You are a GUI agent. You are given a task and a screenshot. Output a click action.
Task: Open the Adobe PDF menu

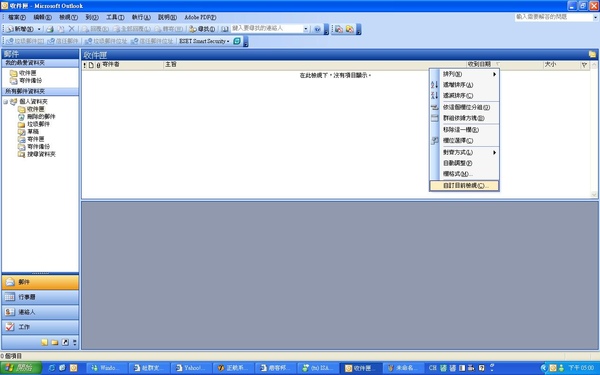pyautogui.click(x=200, y=17)
